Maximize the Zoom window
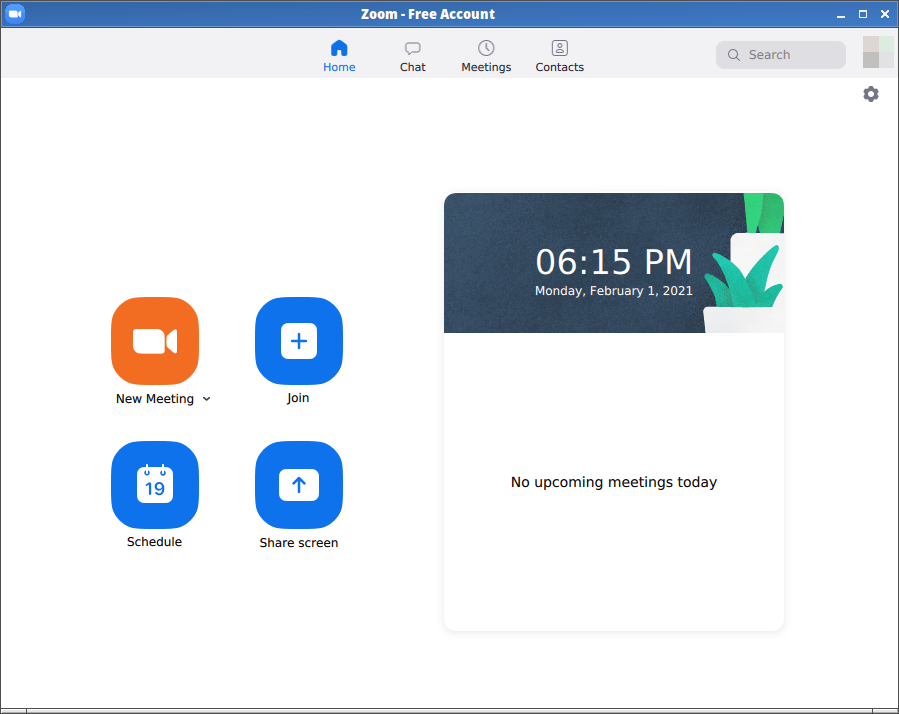Viewport: 899px width, 714px height. pyautogui.click(x=863, y=14)
